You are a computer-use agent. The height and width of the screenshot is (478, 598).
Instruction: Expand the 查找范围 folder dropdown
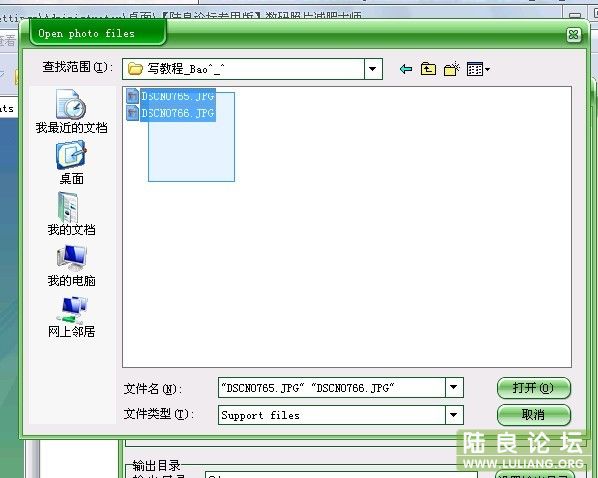(x=373, y=69)
